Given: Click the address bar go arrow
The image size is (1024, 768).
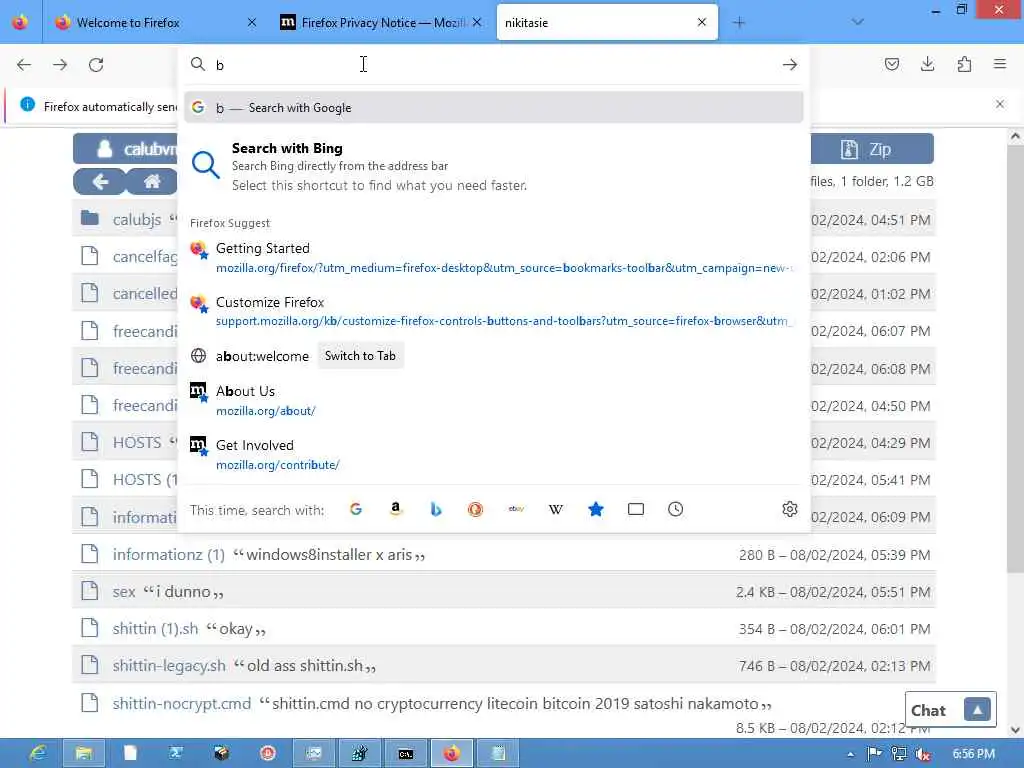Looking at the screenshot, I should [790, 65].
